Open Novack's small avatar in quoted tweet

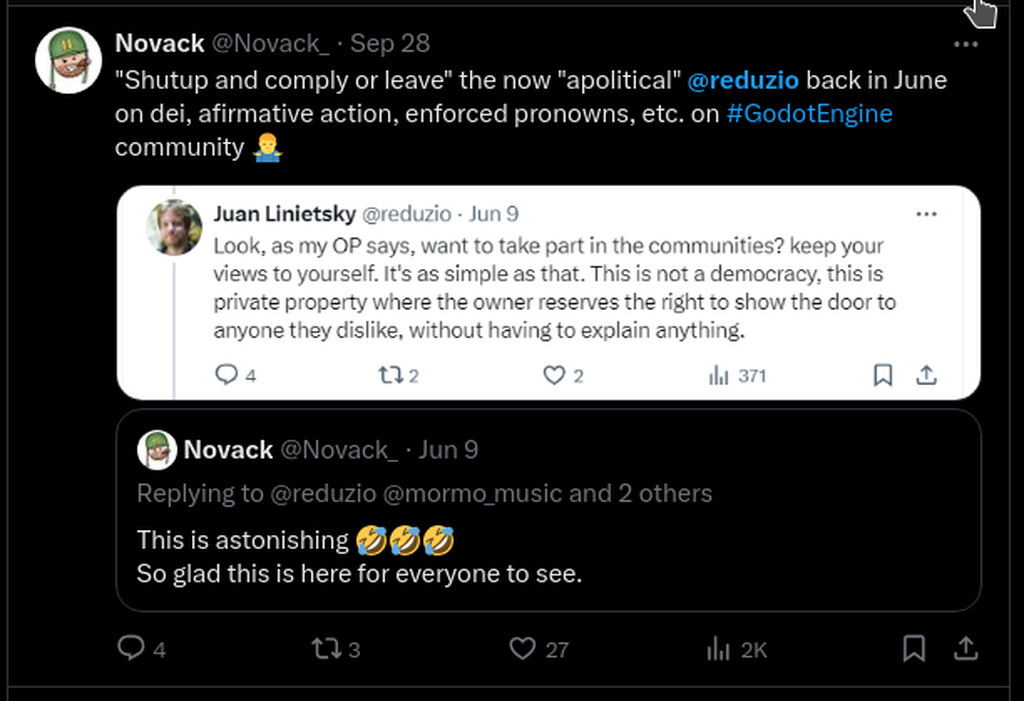click(x=157, y=450)
